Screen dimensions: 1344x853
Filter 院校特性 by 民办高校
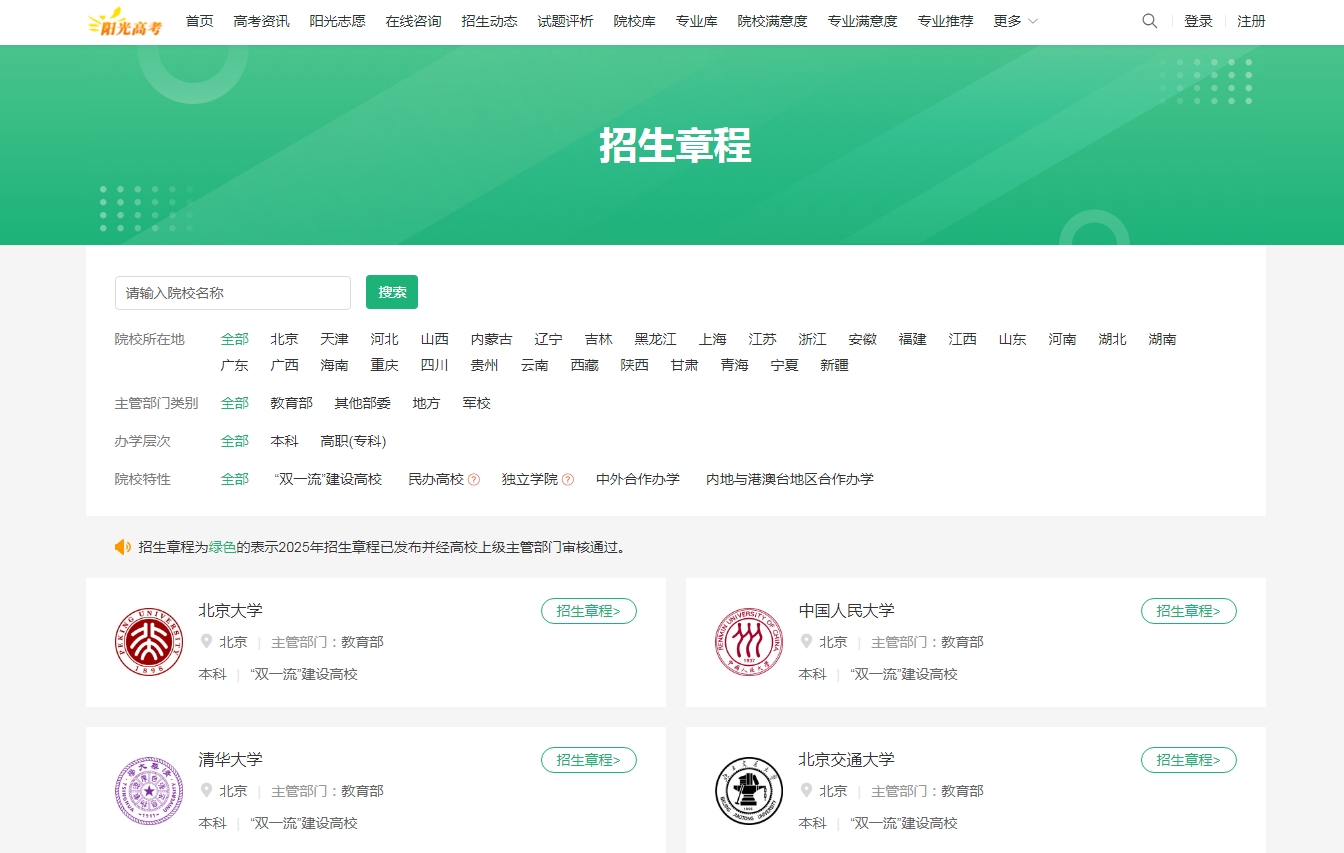(436, 480)
